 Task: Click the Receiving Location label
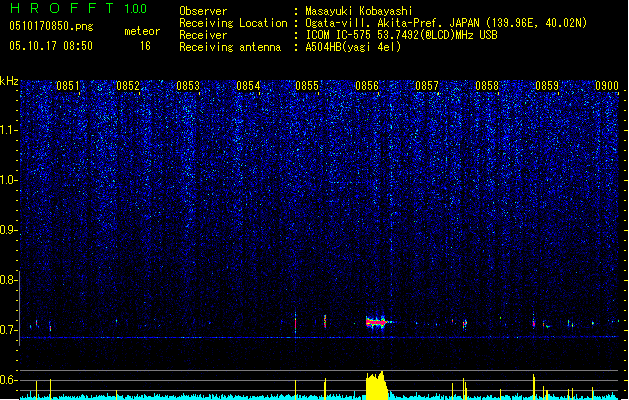click(233, 23)
